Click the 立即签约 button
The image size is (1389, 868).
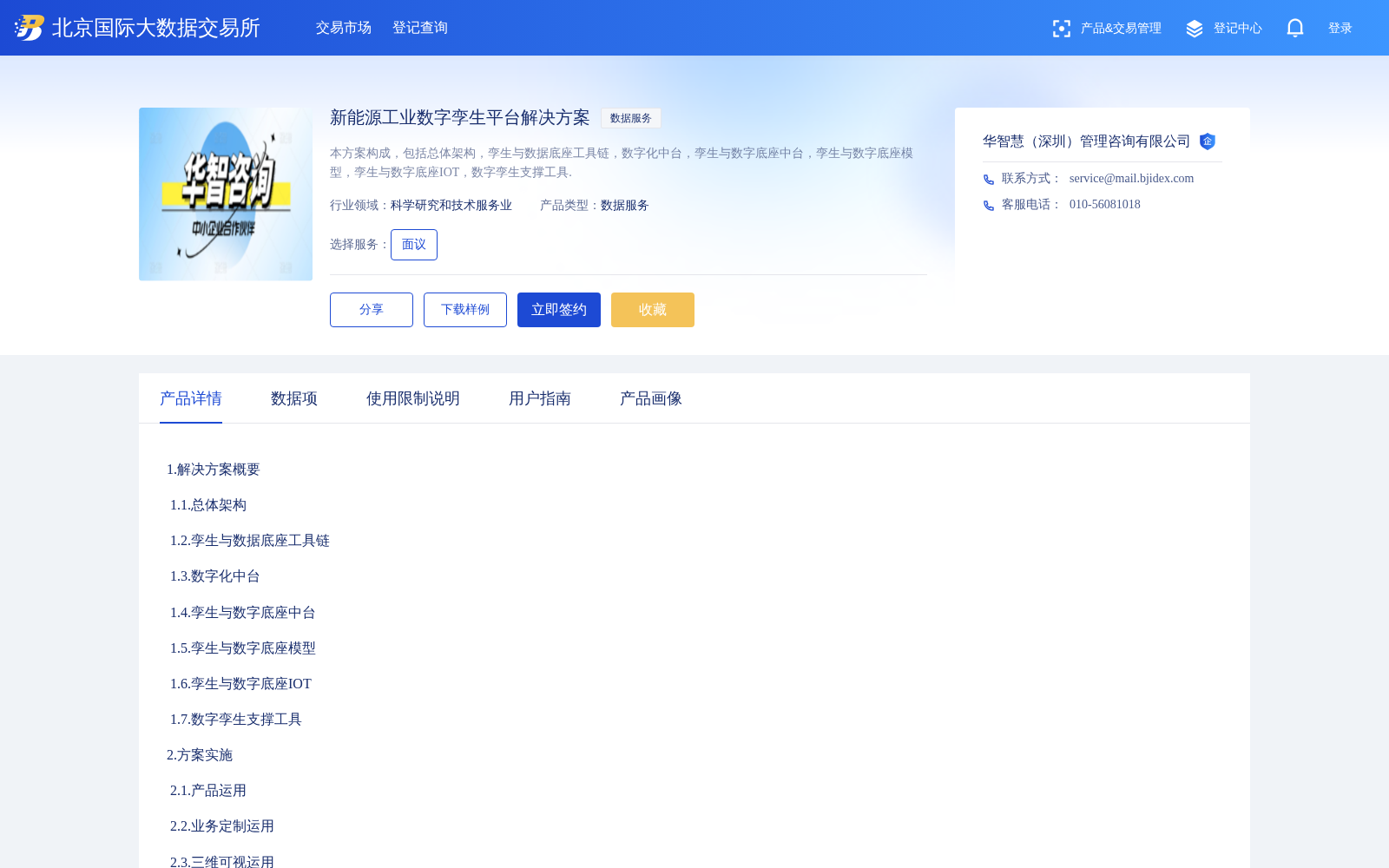pyautogui.click(x=559, y=310)
